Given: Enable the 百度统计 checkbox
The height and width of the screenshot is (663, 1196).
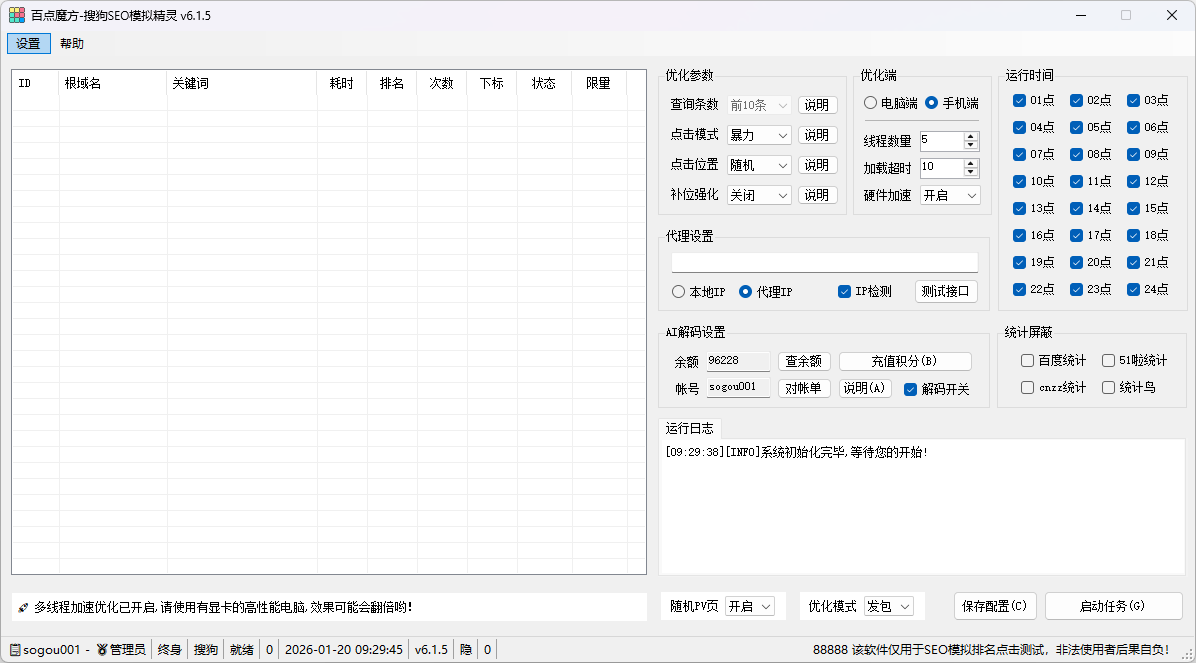Looking at the screenshot, I should tap(1027, 360).
